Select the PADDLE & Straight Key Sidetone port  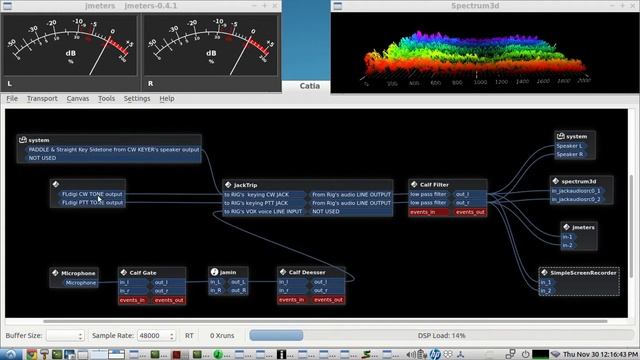113,149
